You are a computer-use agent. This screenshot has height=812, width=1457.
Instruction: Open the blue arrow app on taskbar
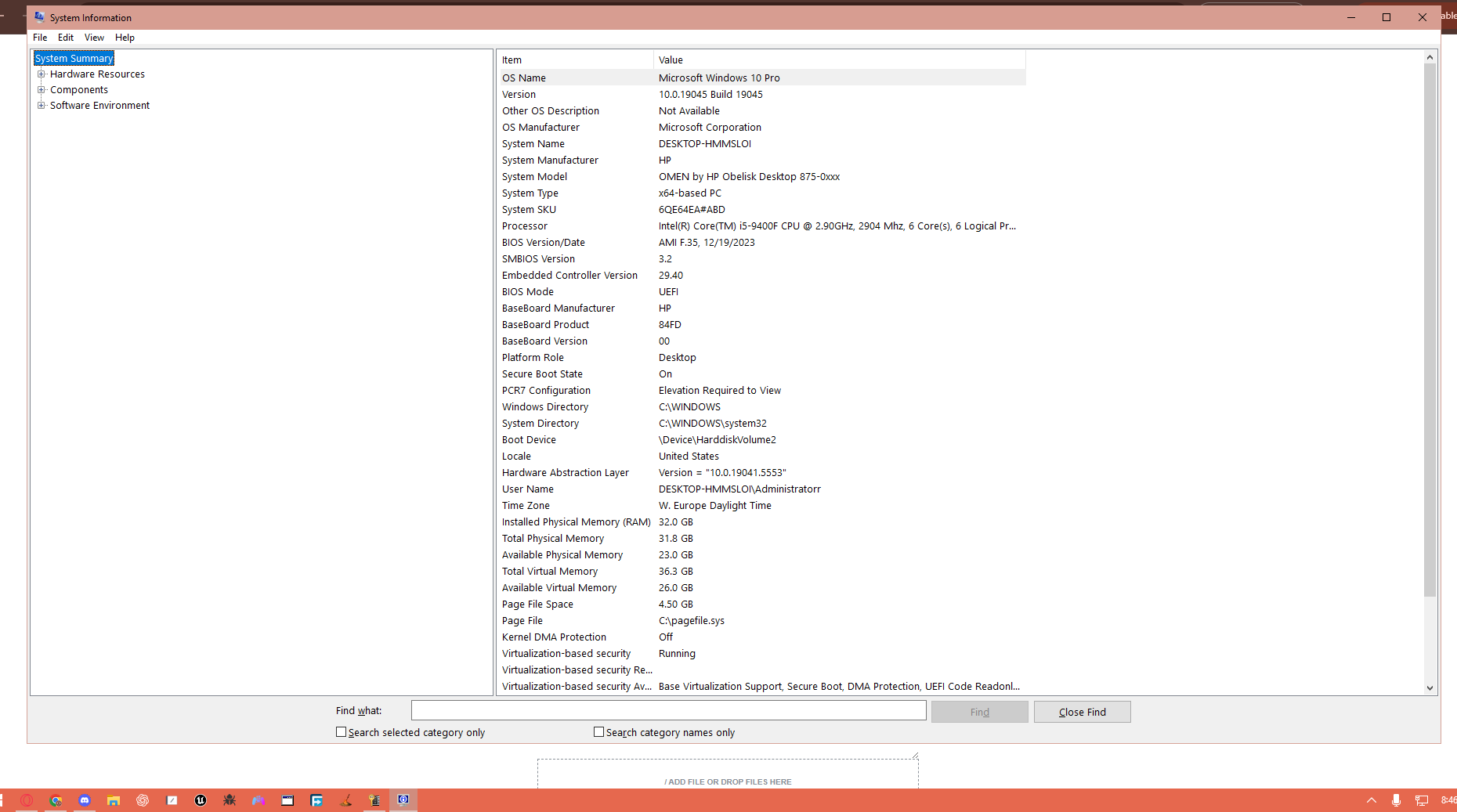pyautogui.click(x=316, y=800)
